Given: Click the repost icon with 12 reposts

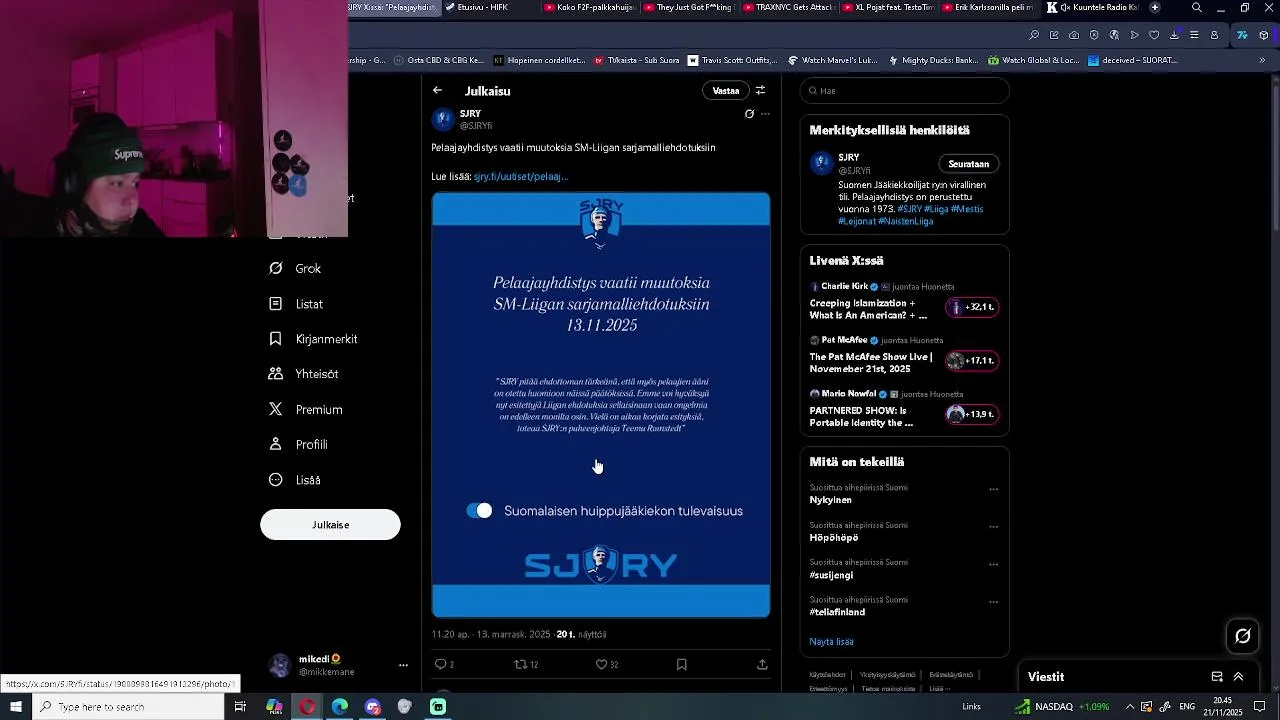Looking at the screenshot, I should point(525,664).
